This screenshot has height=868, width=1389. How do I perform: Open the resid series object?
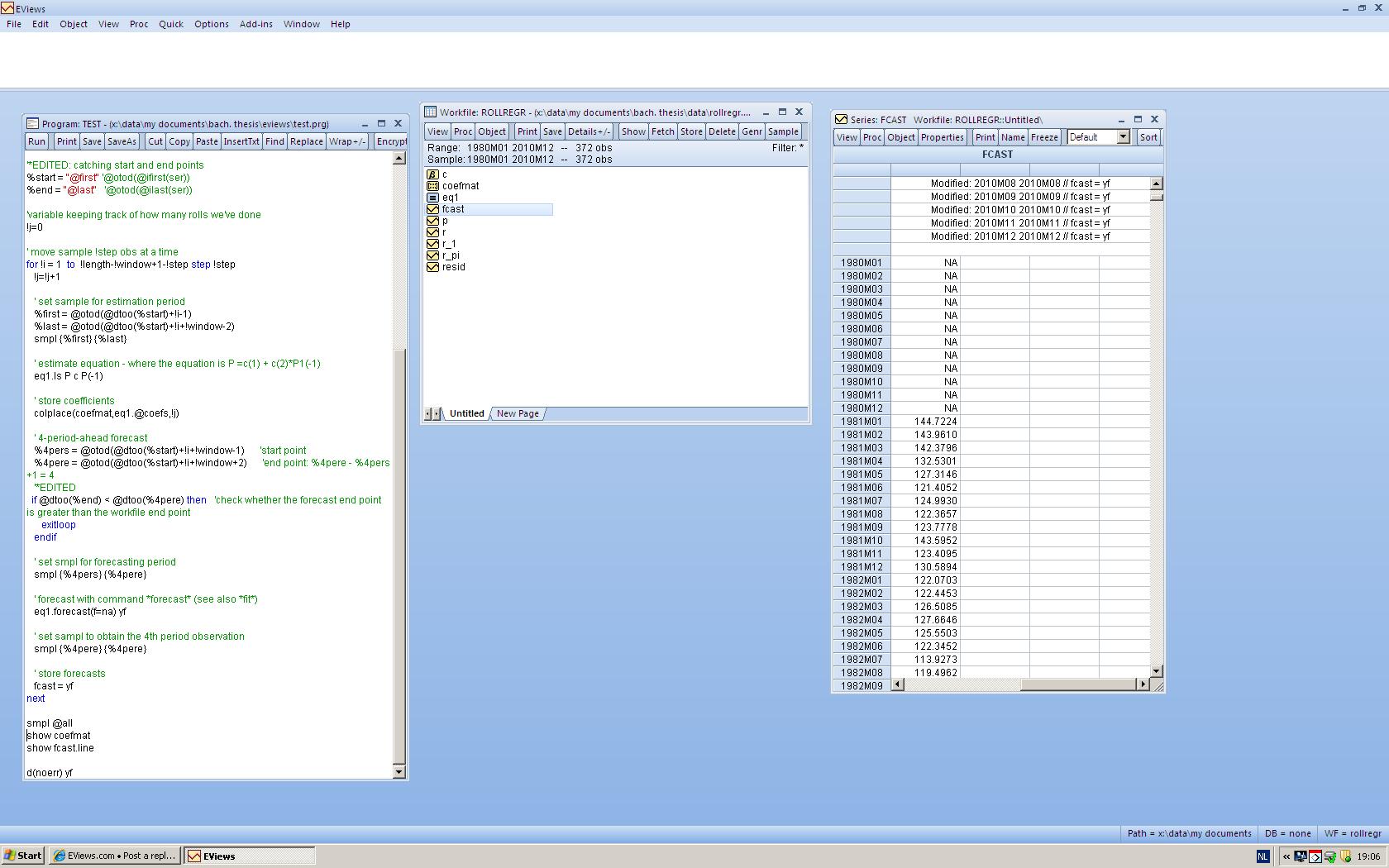click(x=453, y=267)
